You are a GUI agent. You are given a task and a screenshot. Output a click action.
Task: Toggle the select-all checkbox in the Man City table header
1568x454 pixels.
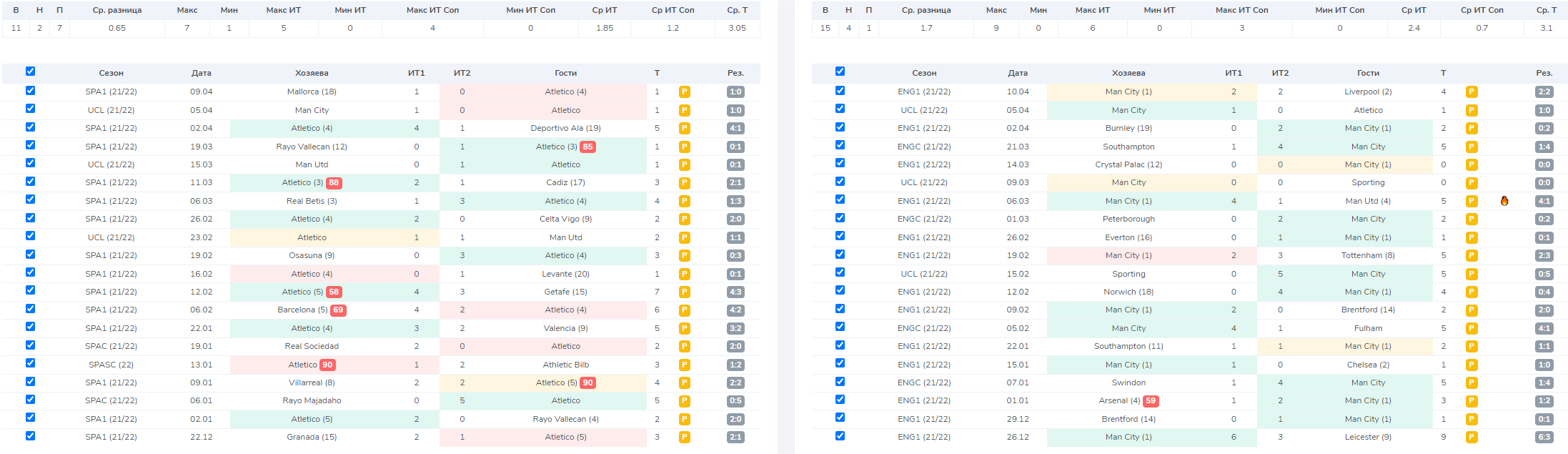pyautogui.click(x=840, y=71)
